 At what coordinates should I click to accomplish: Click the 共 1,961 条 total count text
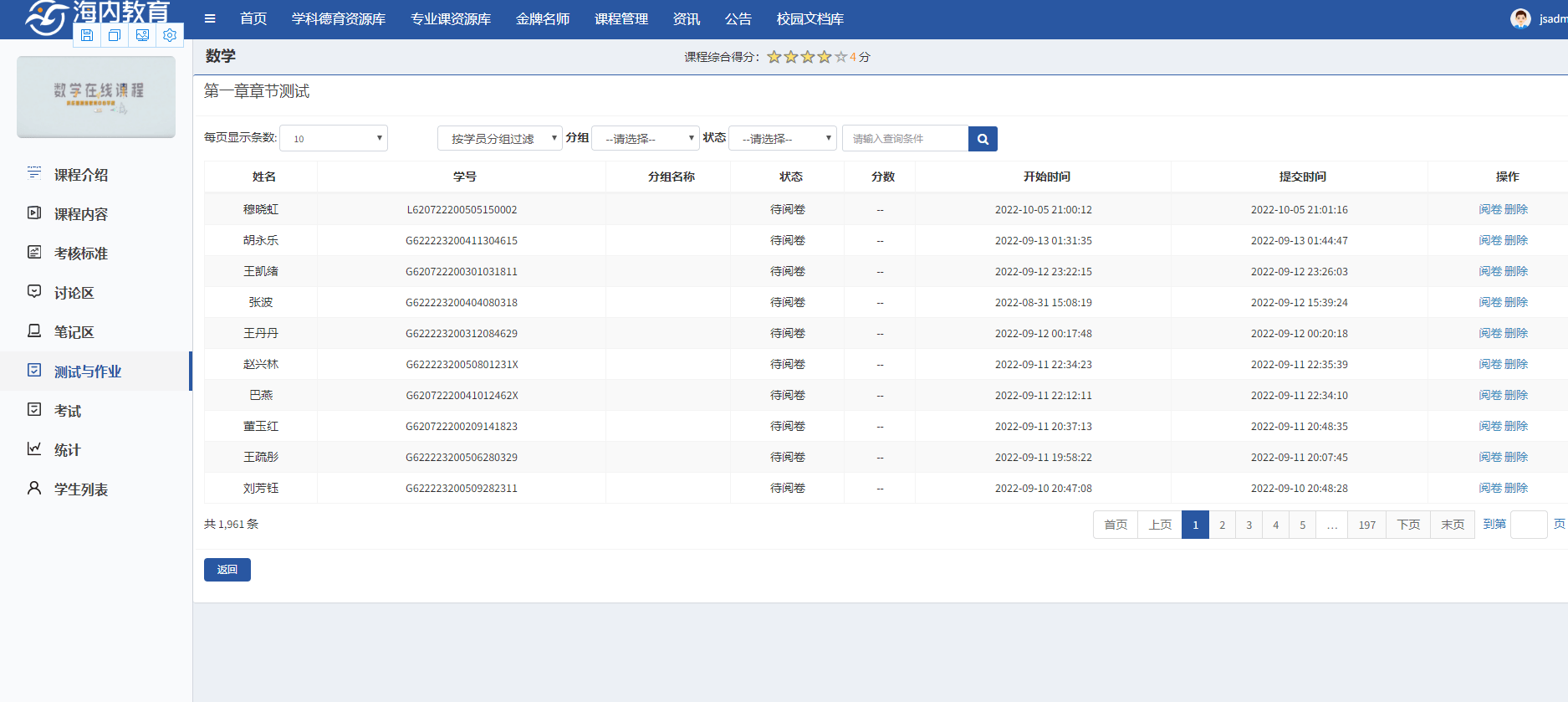click(x=231, y=524)
